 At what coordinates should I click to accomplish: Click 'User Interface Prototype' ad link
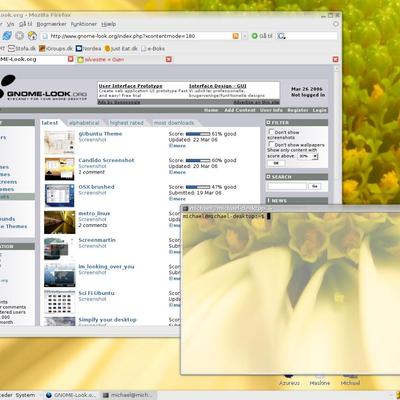click(131, 86)
